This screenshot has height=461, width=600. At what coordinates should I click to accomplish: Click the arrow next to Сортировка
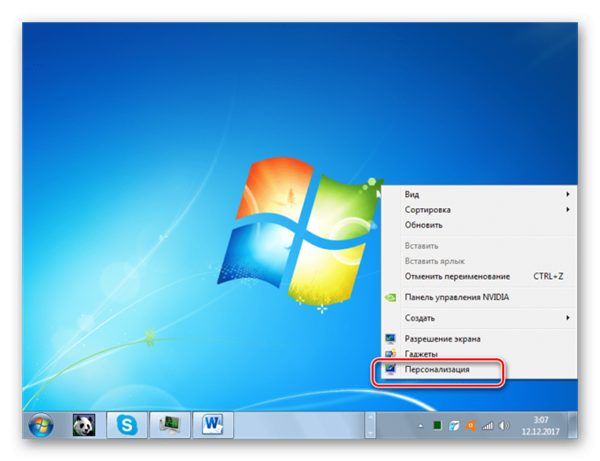point(568,210)
